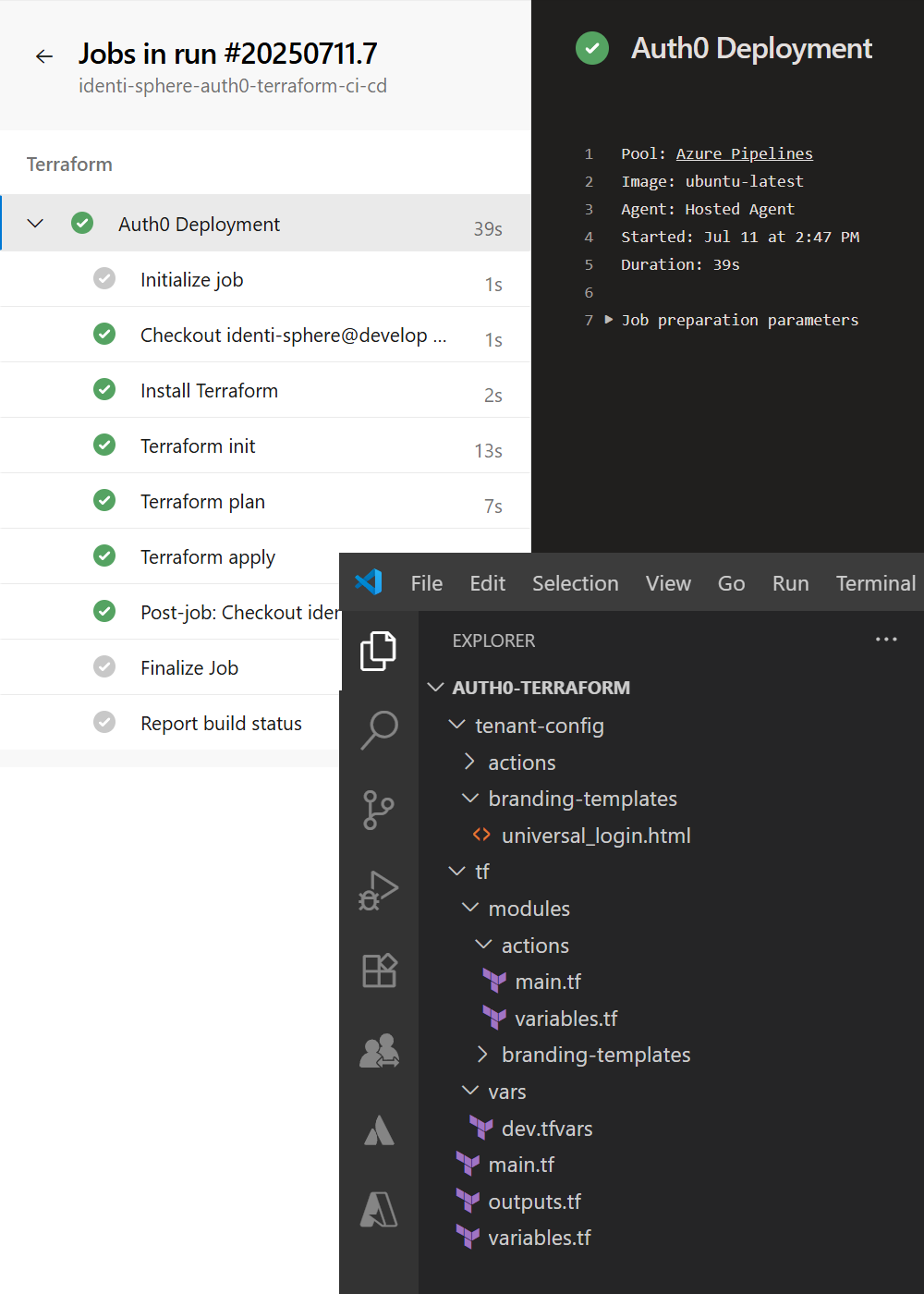The height and width of the screenshot is (1294, 924).
Task: Open universal_login.html file
Action: coord(595,836)
